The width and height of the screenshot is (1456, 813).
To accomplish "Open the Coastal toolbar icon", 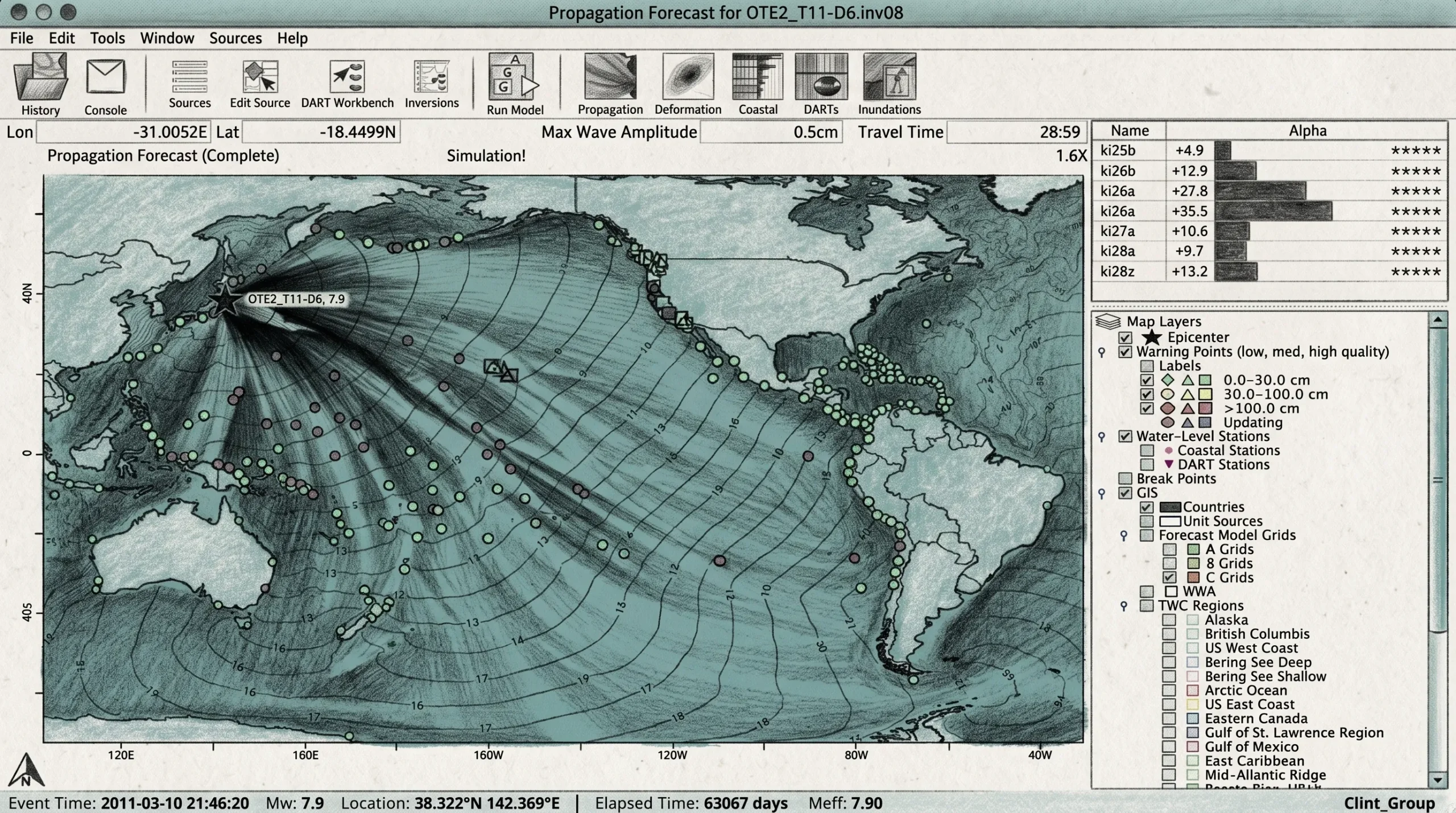I will point(758,77).
